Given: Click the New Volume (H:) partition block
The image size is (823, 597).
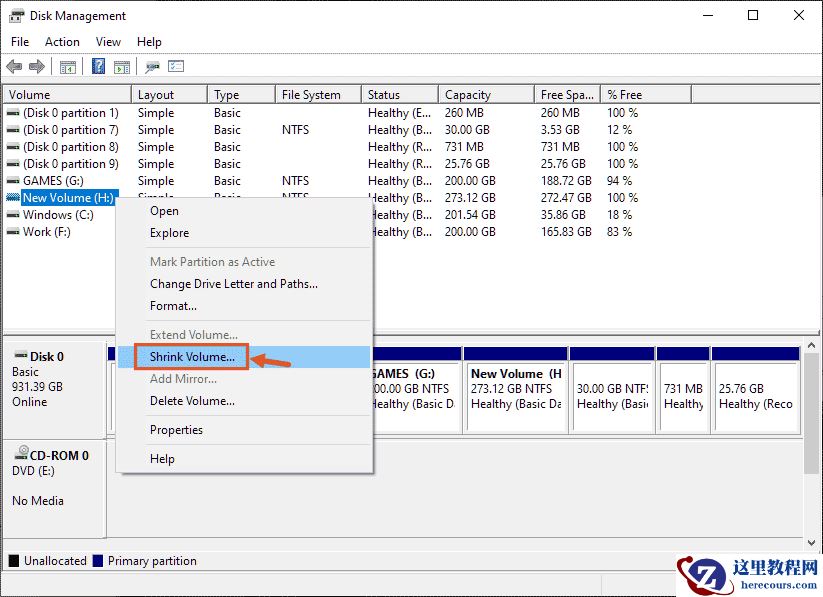Looking at the screenshot, I should pyautogui.click(x=514, y=390).
